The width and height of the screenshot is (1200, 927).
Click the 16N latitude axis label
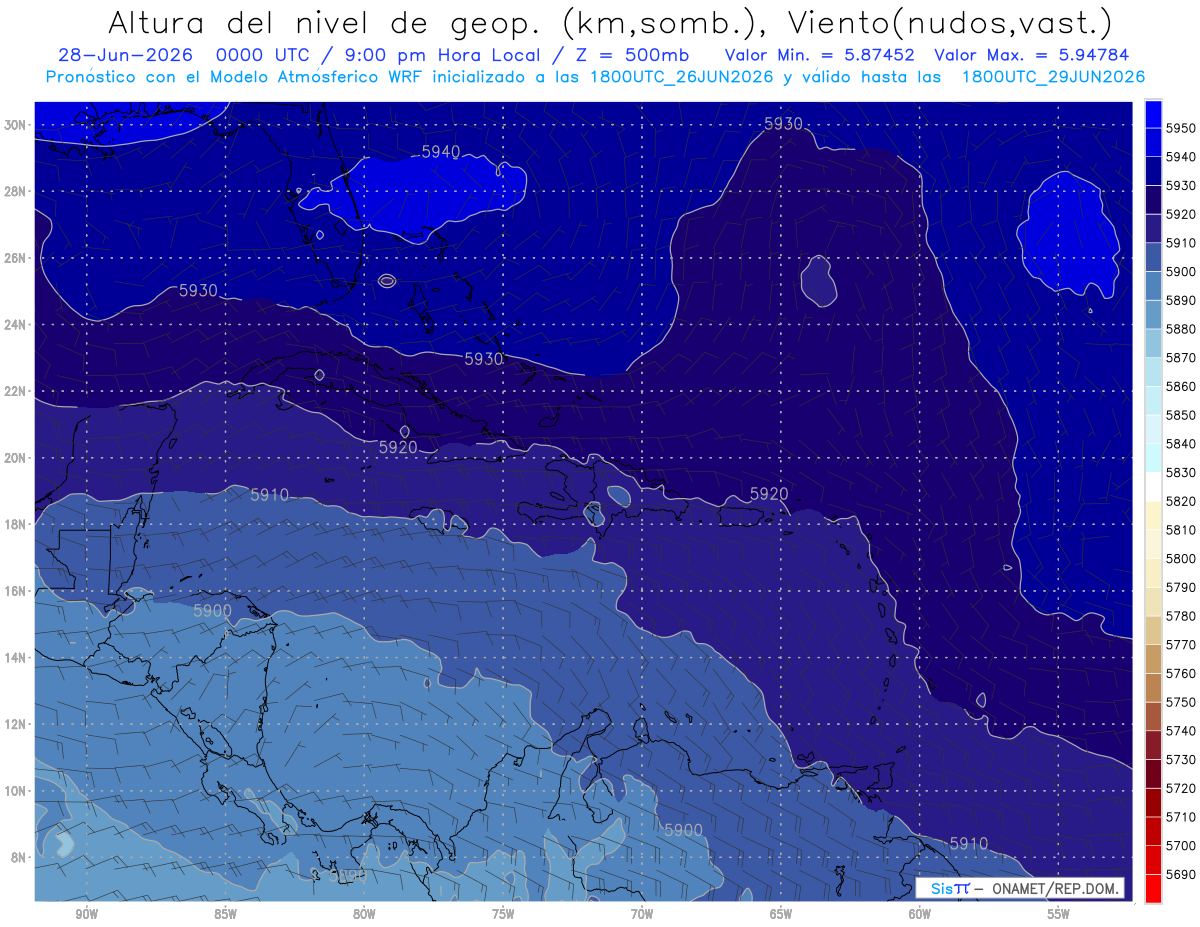[14, 591]
